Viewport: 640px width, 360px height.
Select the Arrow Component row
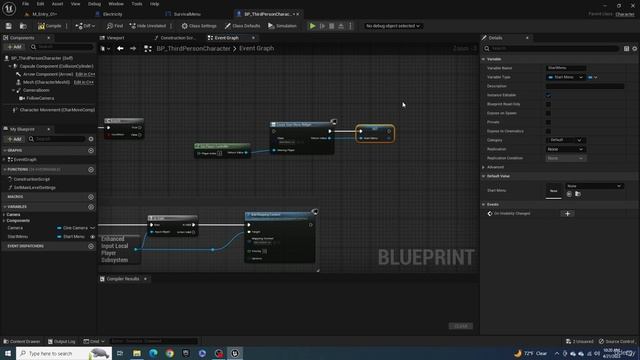[x=49, y=74]
